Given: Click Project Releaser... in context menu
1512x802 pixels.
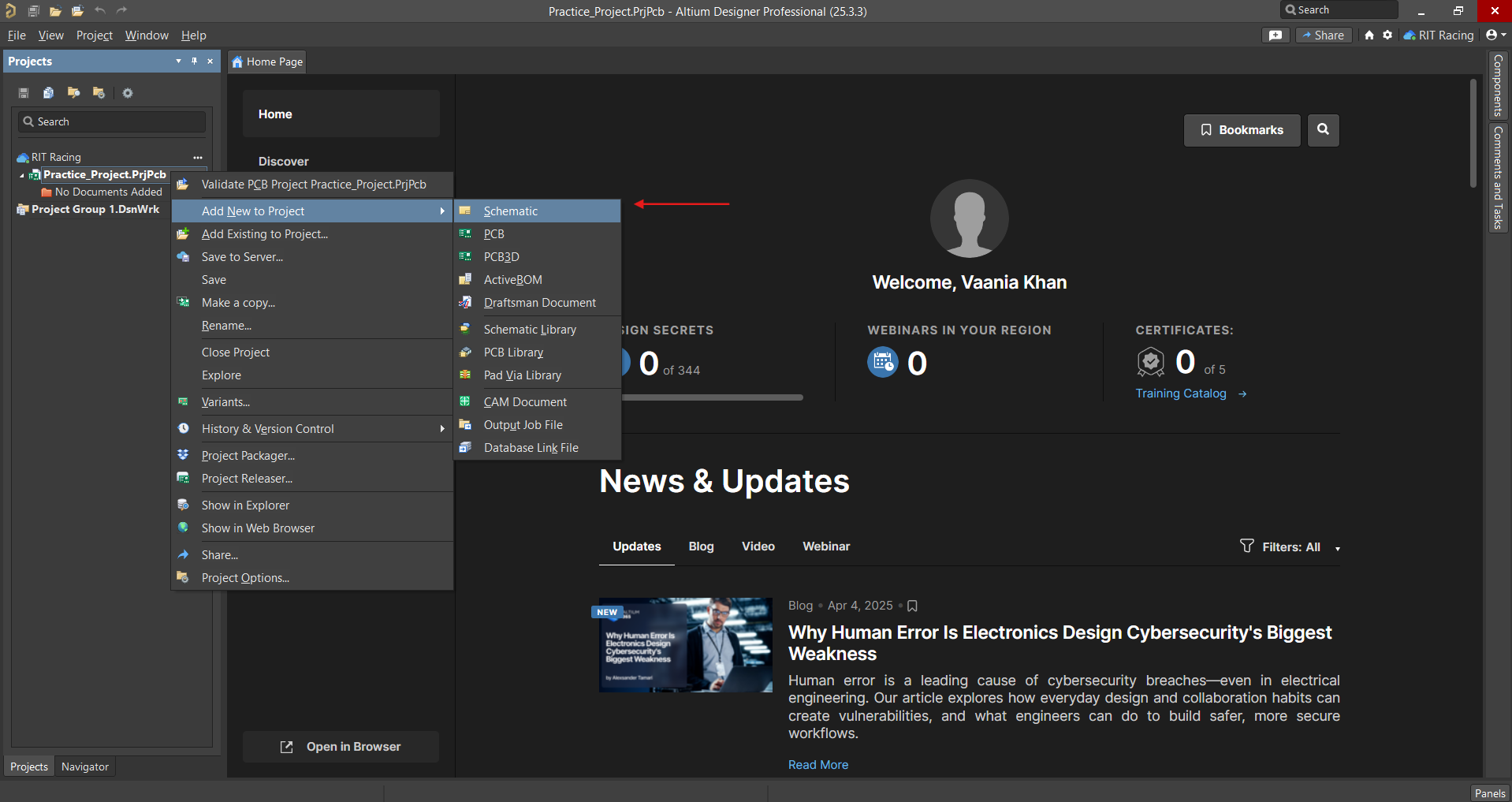Looking at the screenshot, I should point(312,479).
